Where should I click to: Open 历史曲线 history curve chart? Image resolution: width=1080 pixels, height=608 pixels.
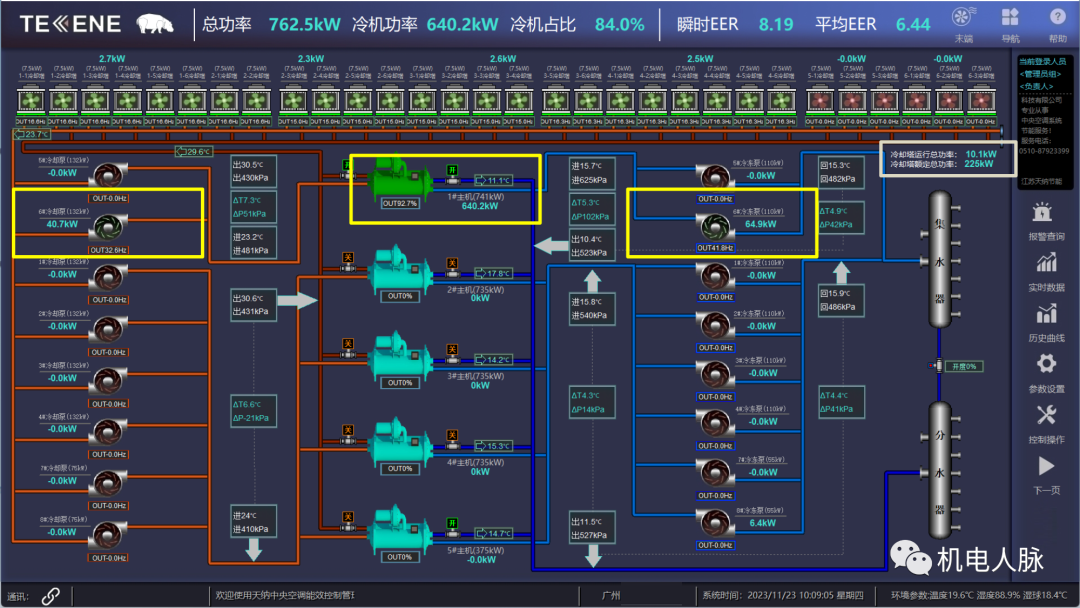[x=1046, y=321]
